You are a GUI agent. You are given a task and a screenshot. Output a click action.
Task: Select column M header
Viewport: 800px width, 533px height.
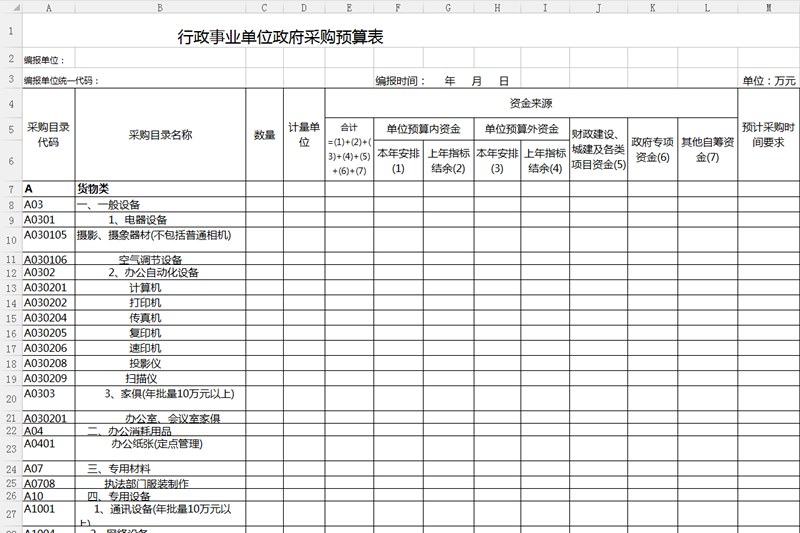click(x=768, y=7)
